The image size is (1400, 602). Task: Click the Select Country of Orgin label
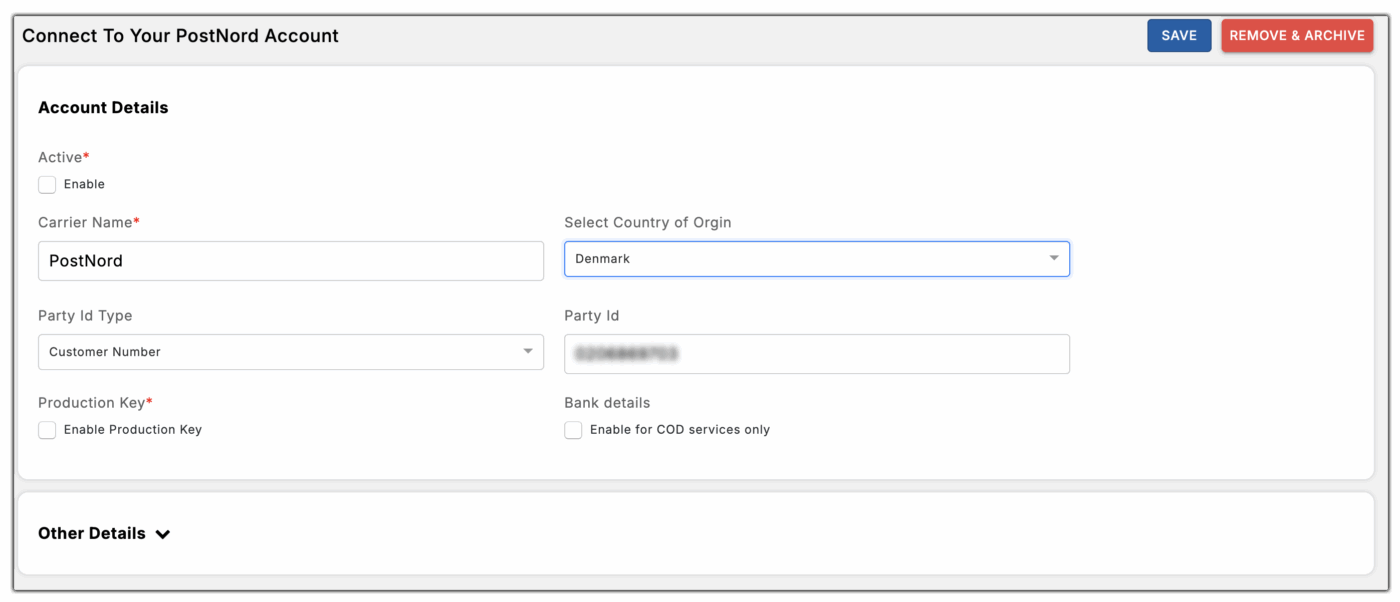click(647, 223)
